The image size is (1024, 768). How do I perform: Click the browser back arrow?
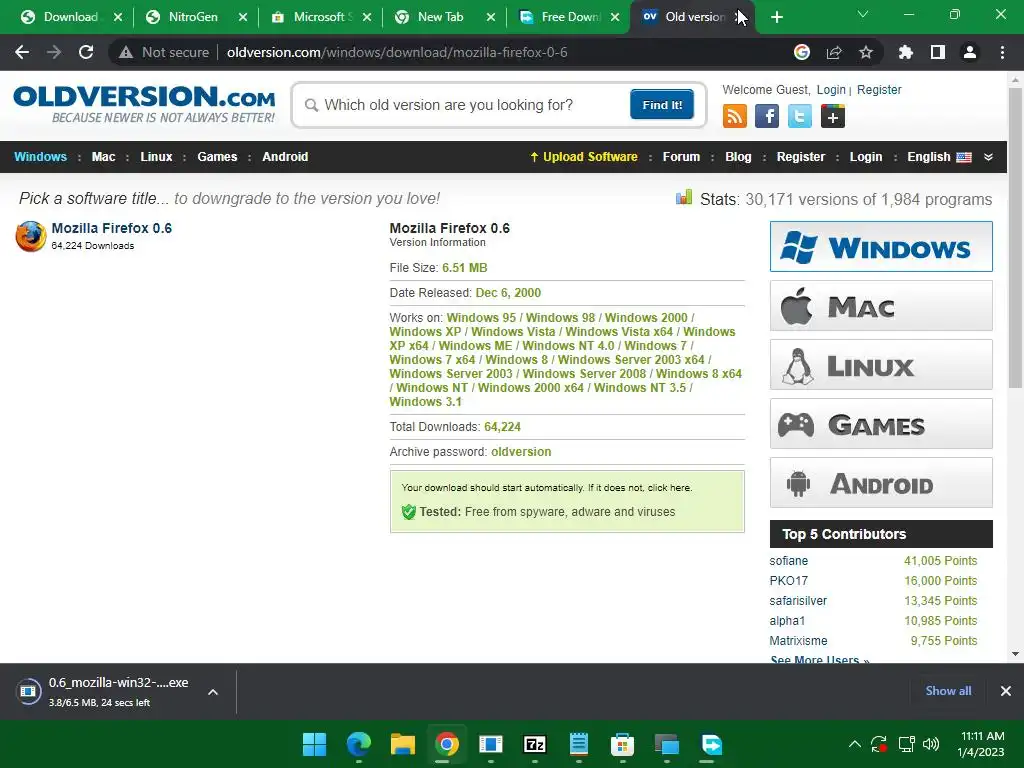tap(22, 52)
